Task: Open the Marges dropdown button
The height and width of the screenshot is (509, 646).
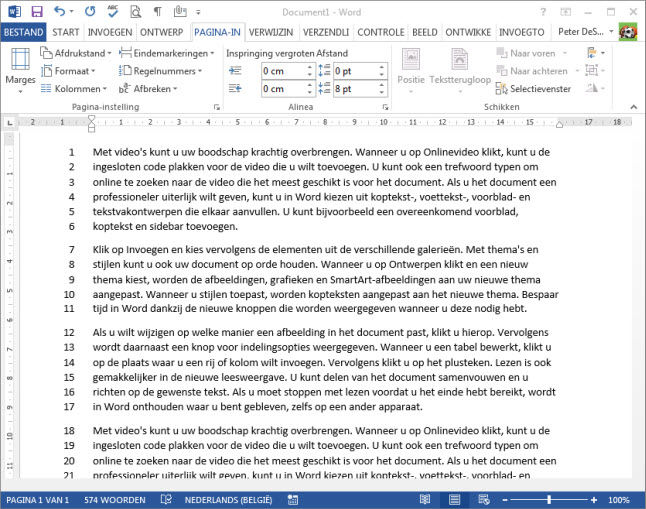Action: click(x=20, y=70)
